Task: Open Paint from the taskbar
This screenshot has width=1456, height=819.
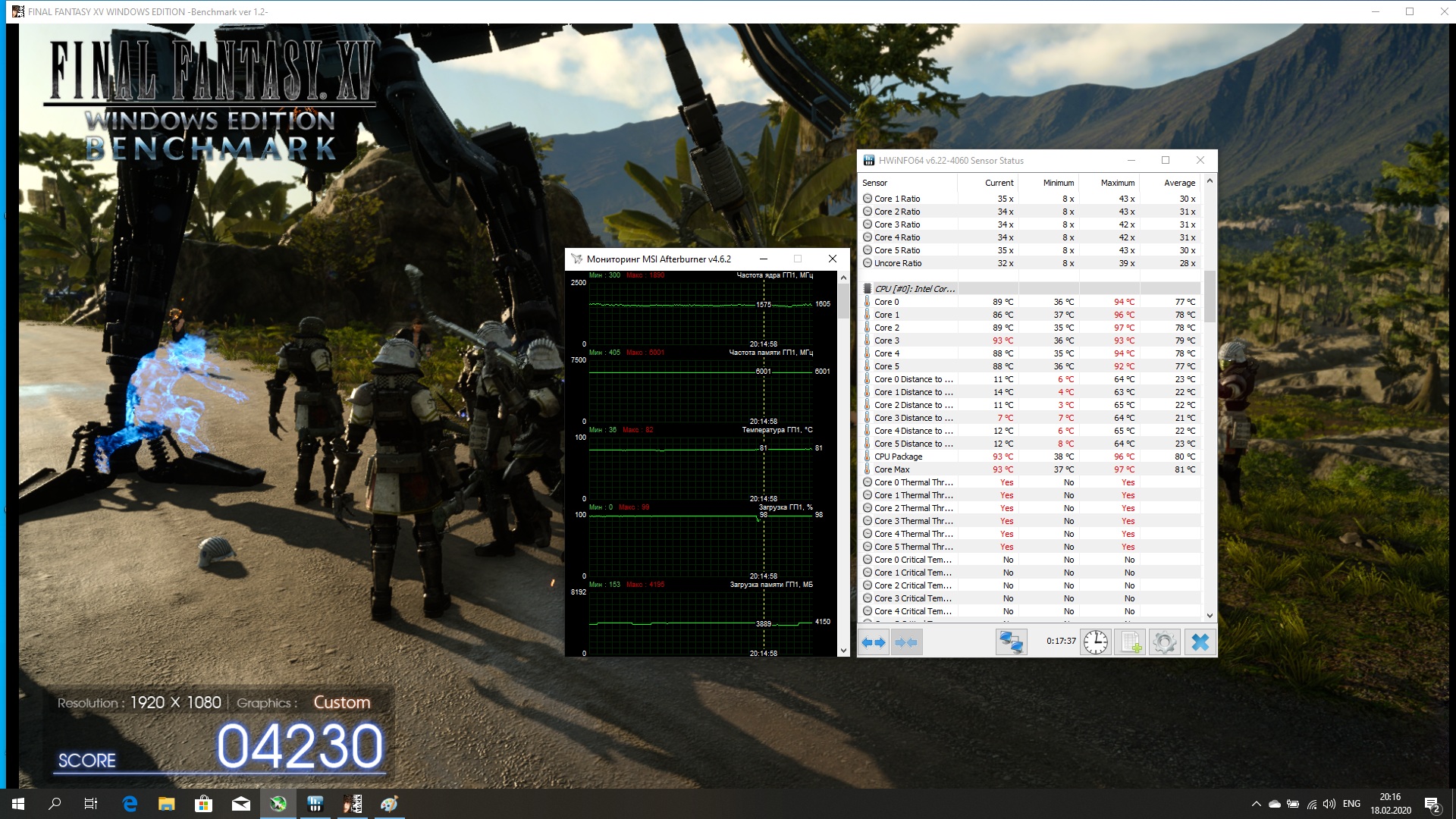Action: click(389, 804)
